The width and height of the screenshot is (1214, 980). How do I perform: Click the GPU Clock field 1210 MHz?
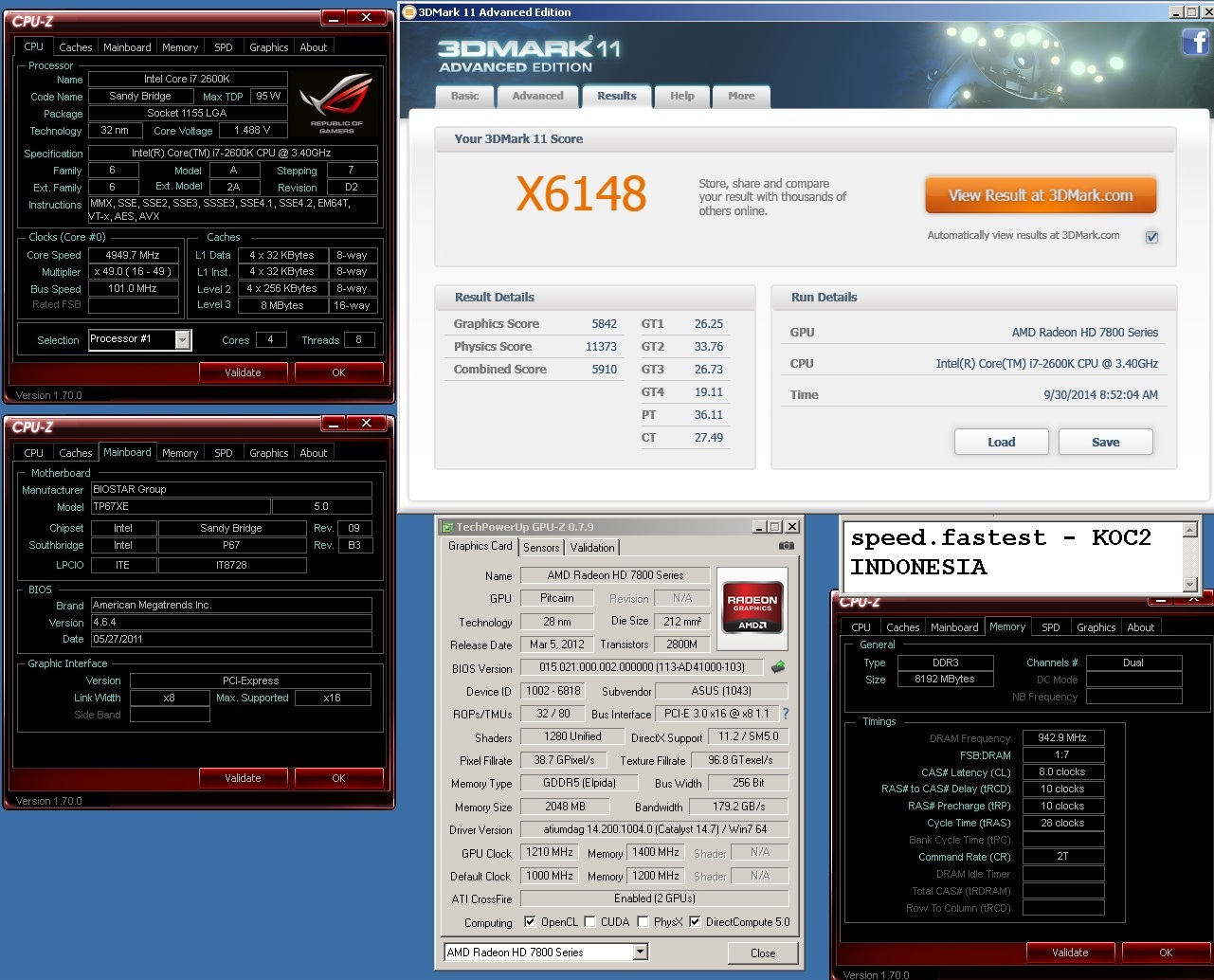point(550,852)
